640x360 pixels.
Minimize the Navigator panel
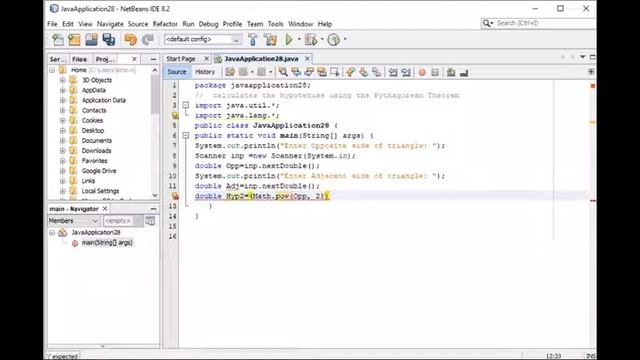(153, 209)
